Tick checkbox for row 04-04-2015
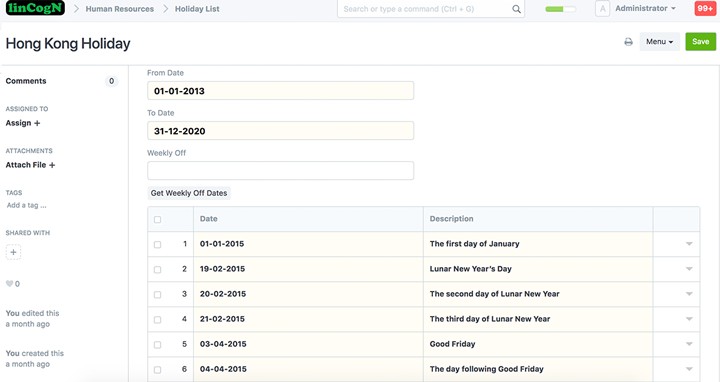720x382 pixels. 158,370
